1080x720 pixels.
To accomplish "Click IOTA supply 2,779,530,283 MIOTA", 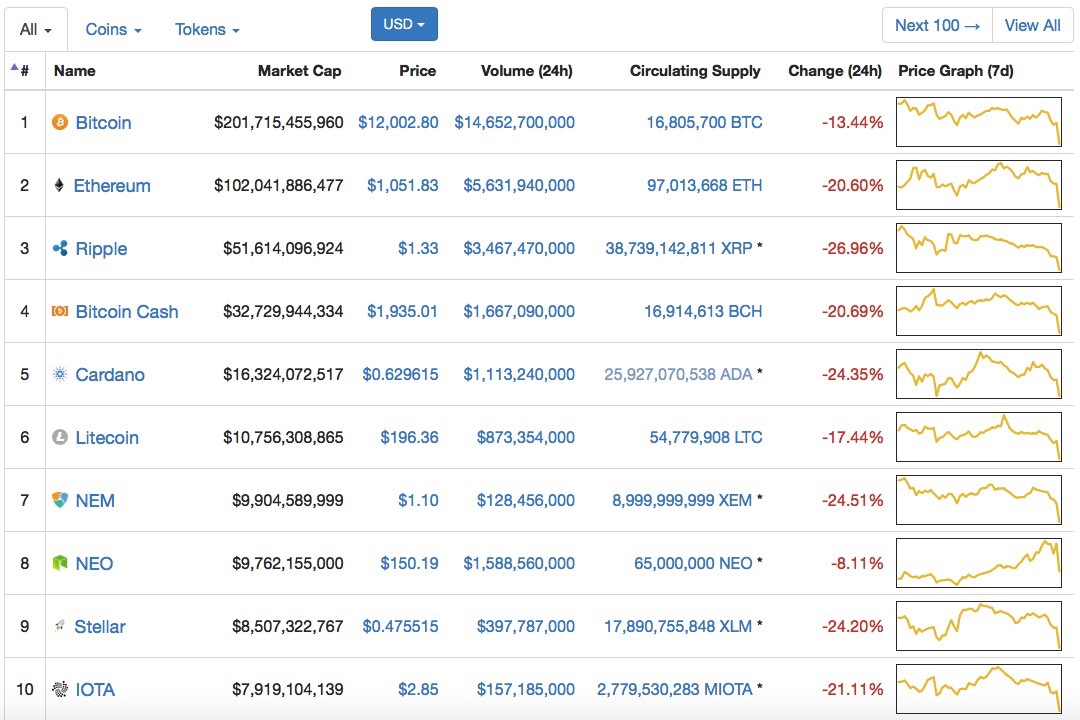I will (674, 689).
